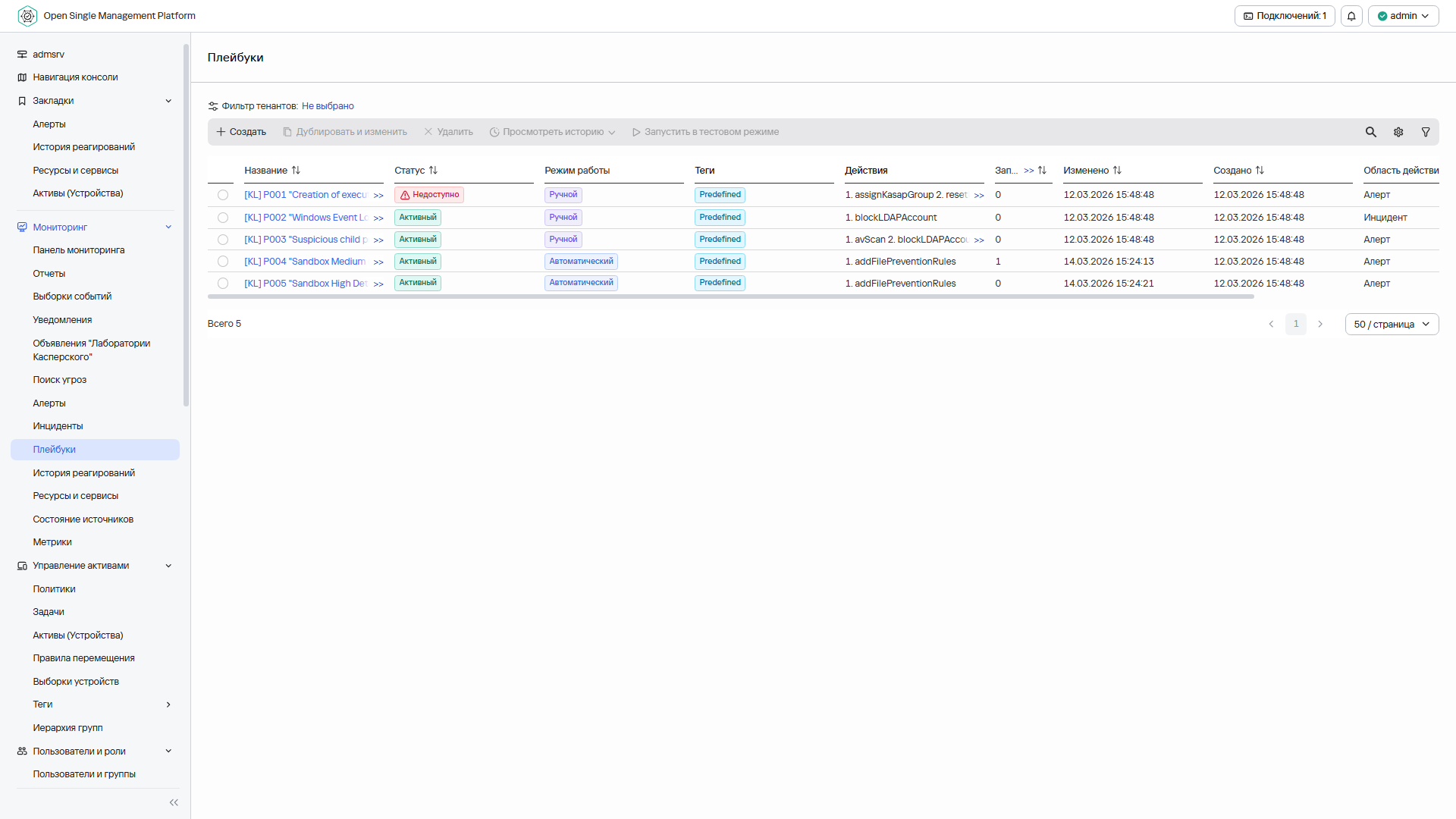The image size is (1456, 819).
Task: Click Подключений: 1 button
Action: [1285, 16]
